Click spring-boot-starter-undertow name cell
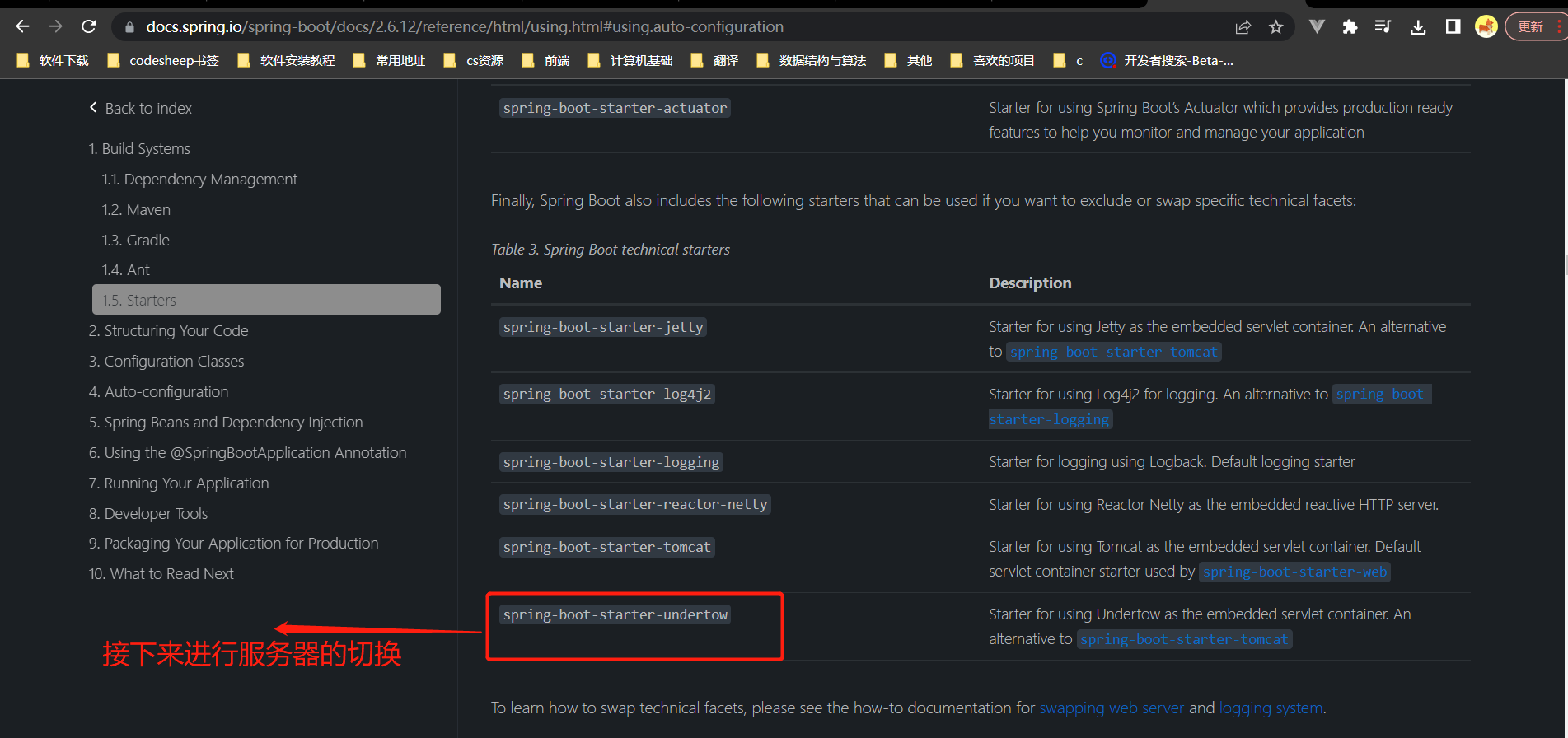This screenshot has height=738, width=1568. click(x=615, y=614)
